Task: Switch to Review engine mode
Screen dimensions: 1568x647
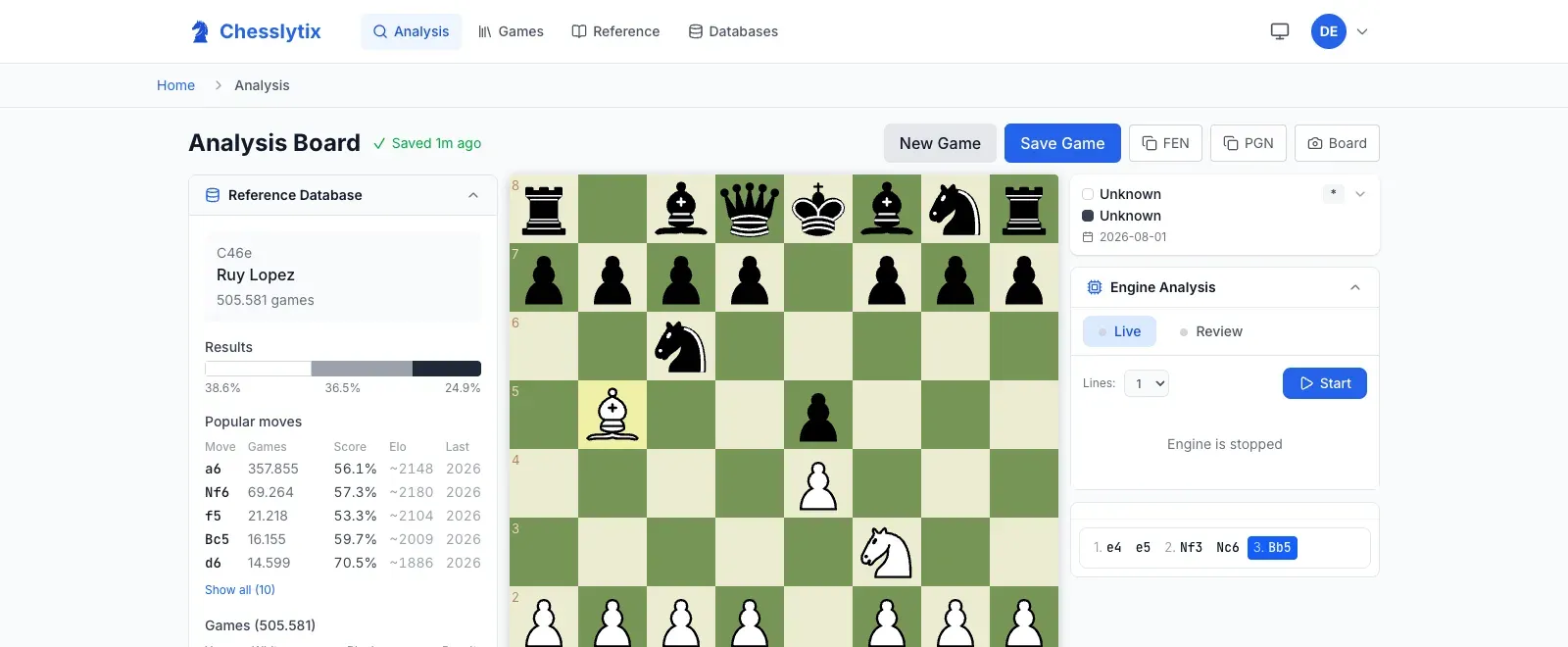Action: (x=1211, y=331)
